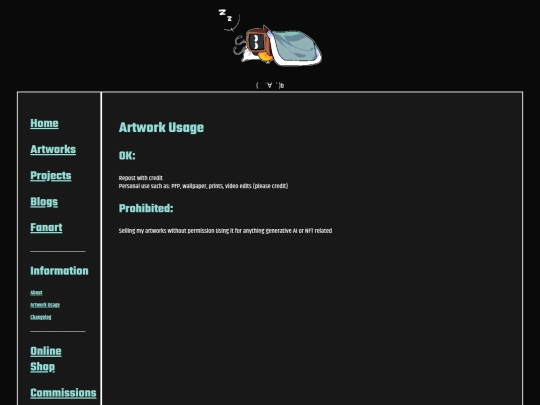Click the Artwork Usage page heading
Screen dimensions: 540x405
pyautogui.click(x=161, y=127)
